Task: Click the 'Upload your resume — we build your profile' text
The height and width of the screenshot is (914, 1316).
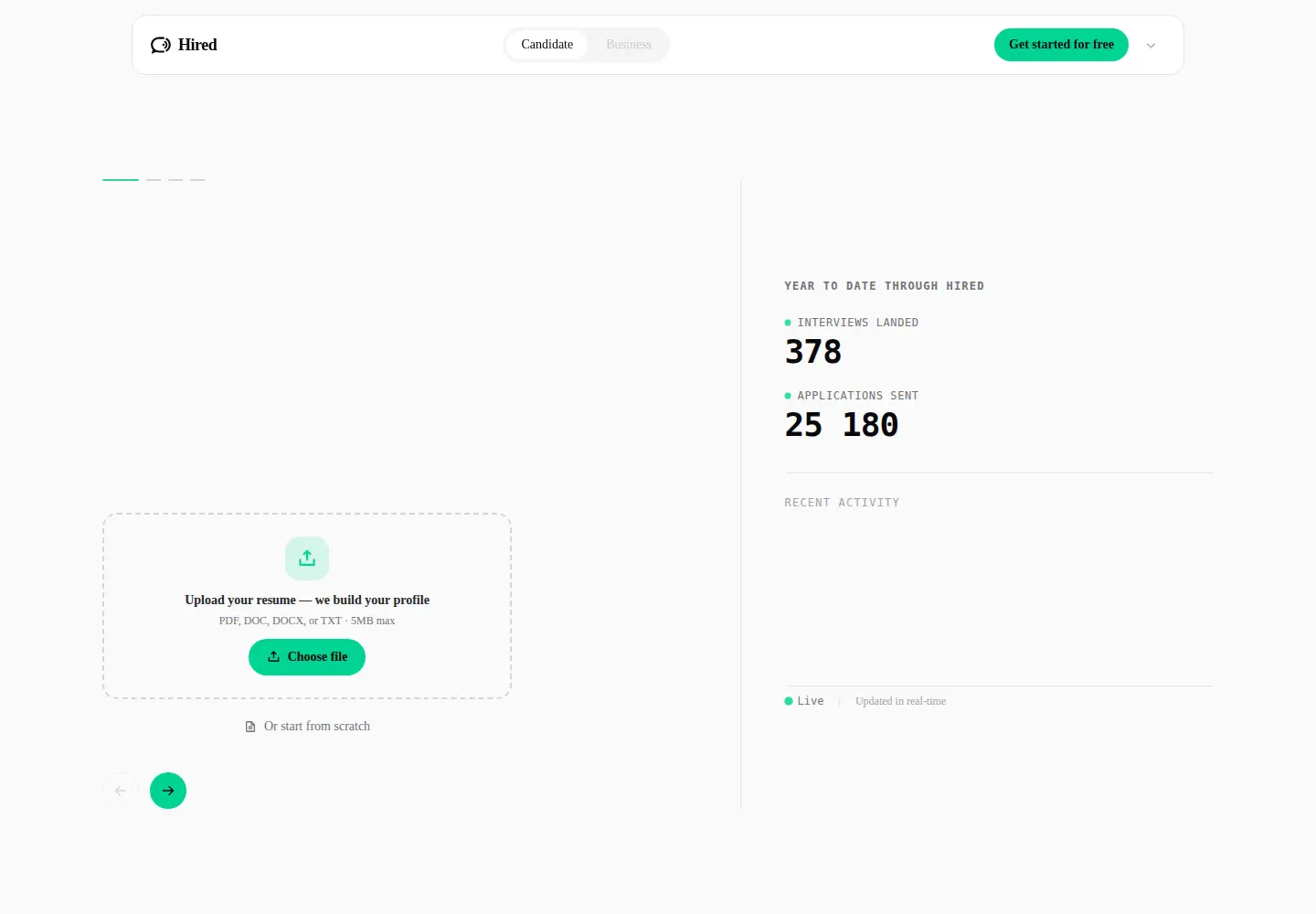Action: pyautogui.click(x=307, y=600)
